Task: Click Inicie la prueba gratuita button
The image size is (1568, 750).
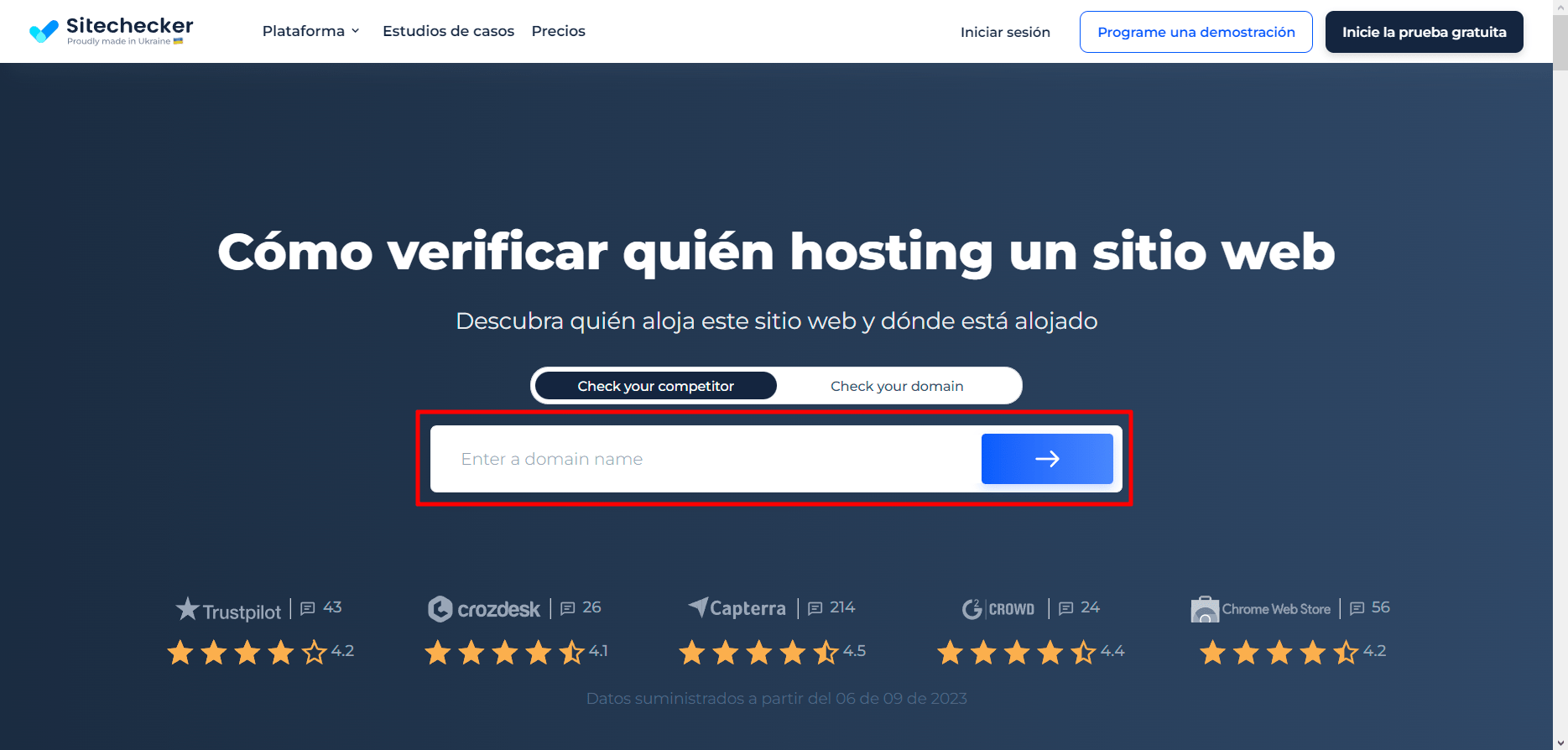Action: [1424, 32]
